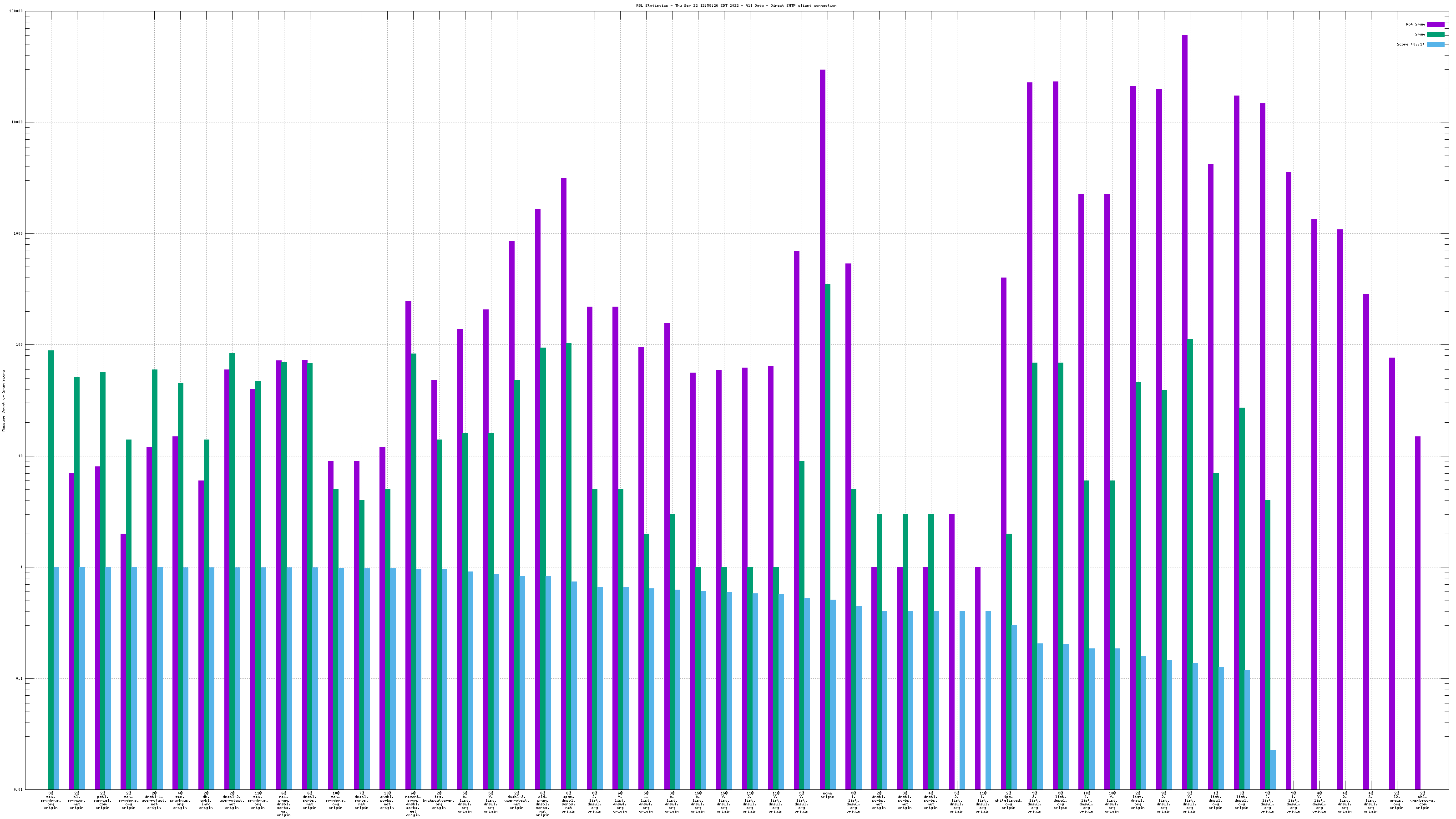Click the bl.spamcop.net x-axis label

pyautogui.click(x=76, y=800)
